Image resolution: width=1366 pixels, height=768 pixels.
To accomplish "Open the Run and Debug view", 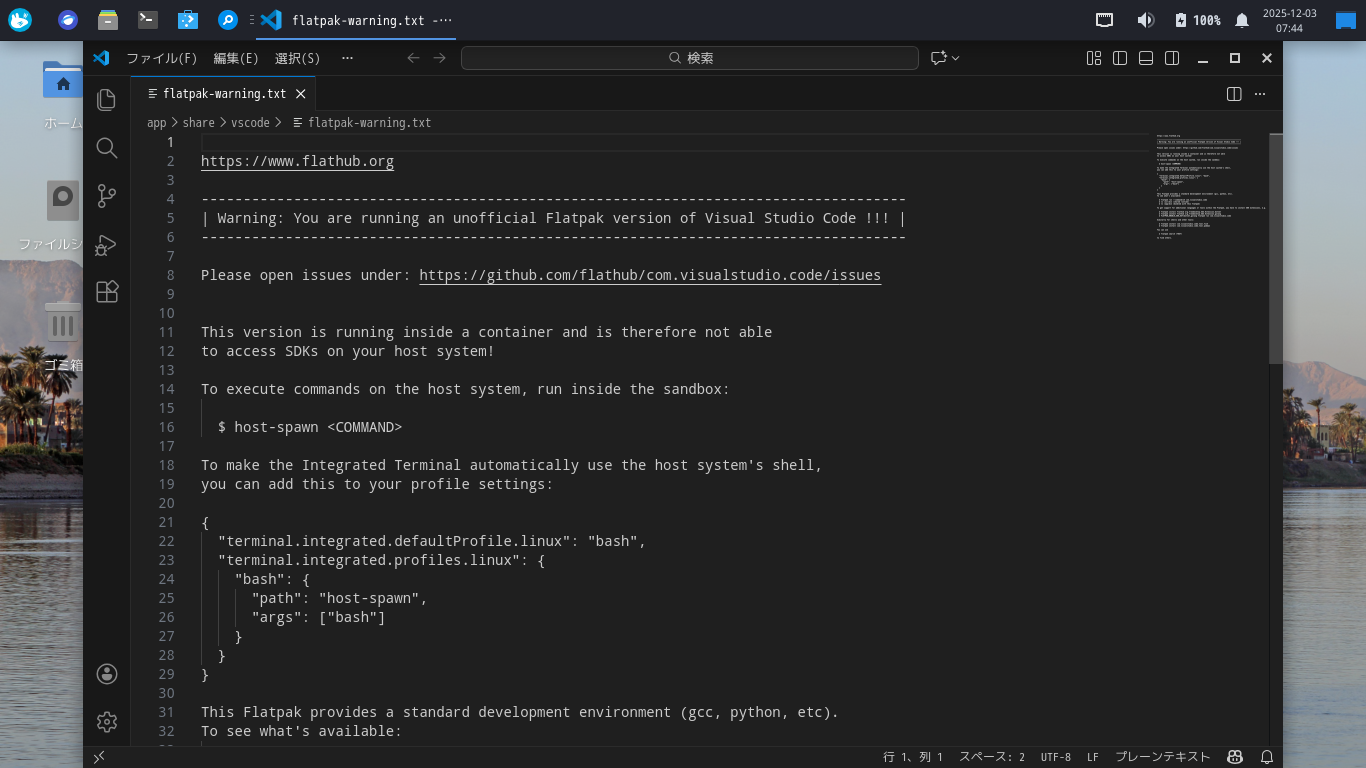I will (x=107, y=244).
